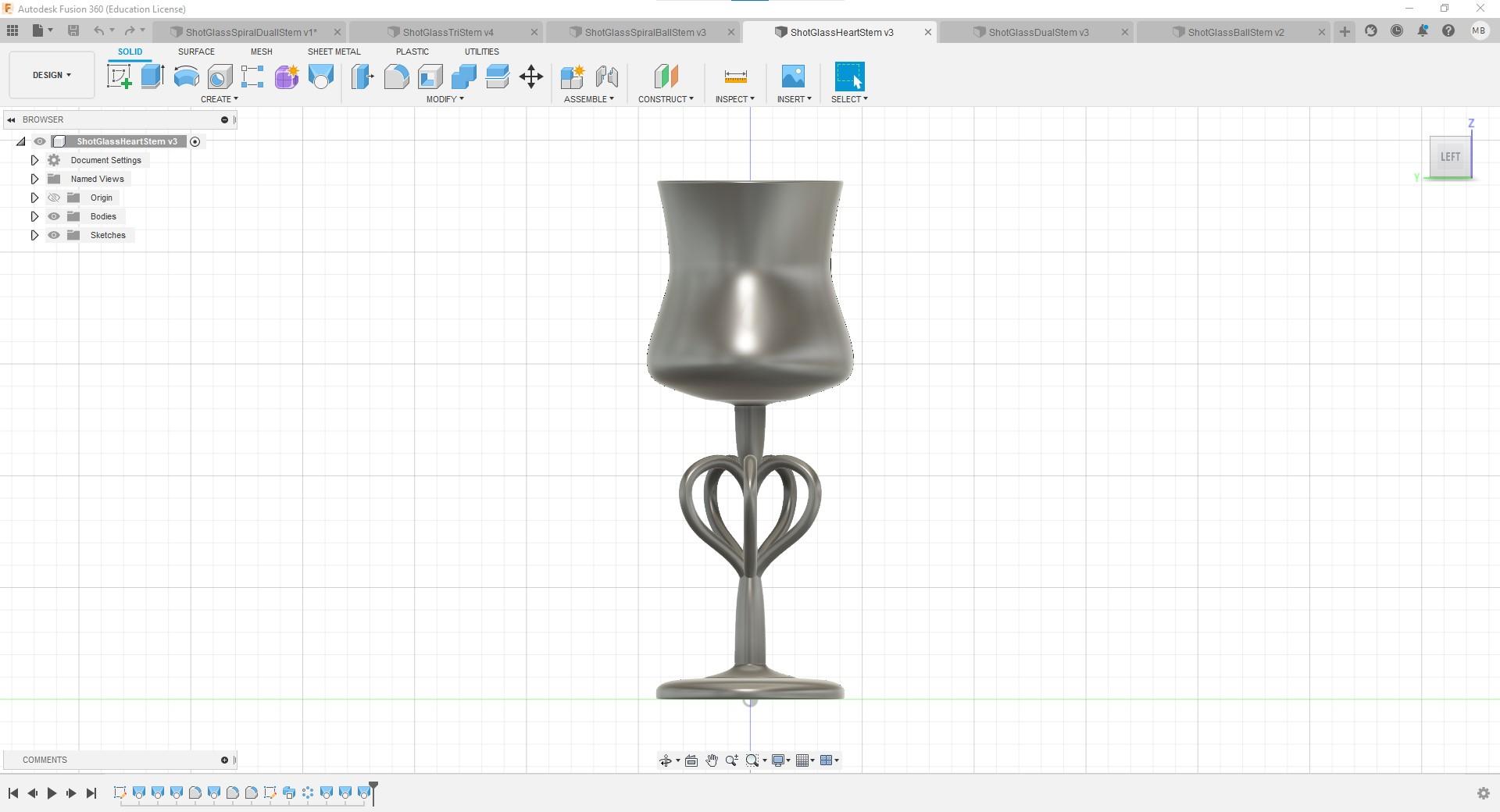Click the Look At navigation icon

click(x=691, y=760)
